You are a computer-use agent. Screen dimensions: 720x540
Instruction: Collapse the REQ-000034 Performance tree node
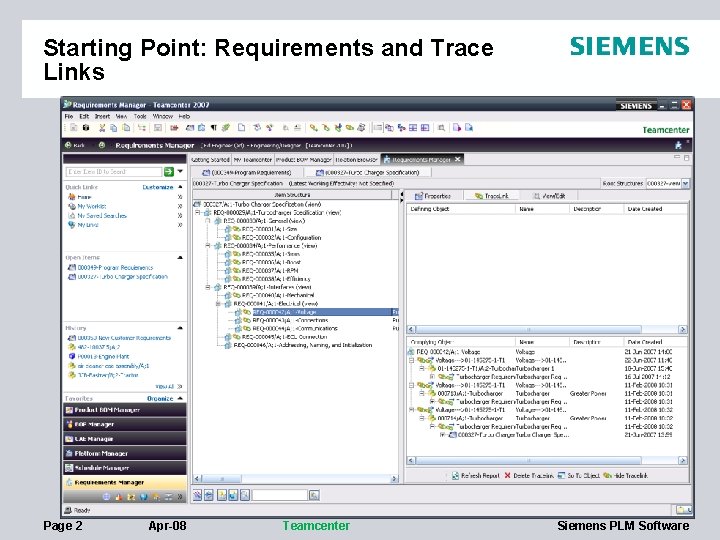click(208, 246)
